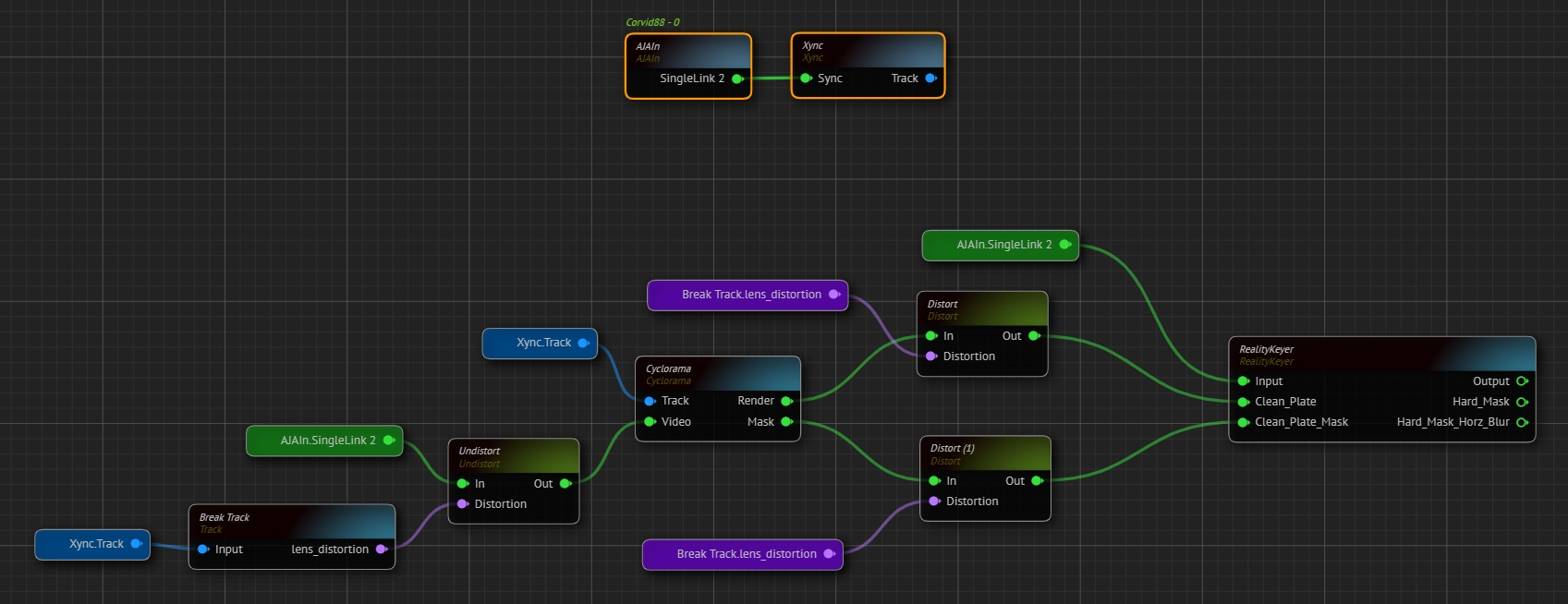
Task: Click the Corvid88 - 0 group label
Action: tap(652, 22)
